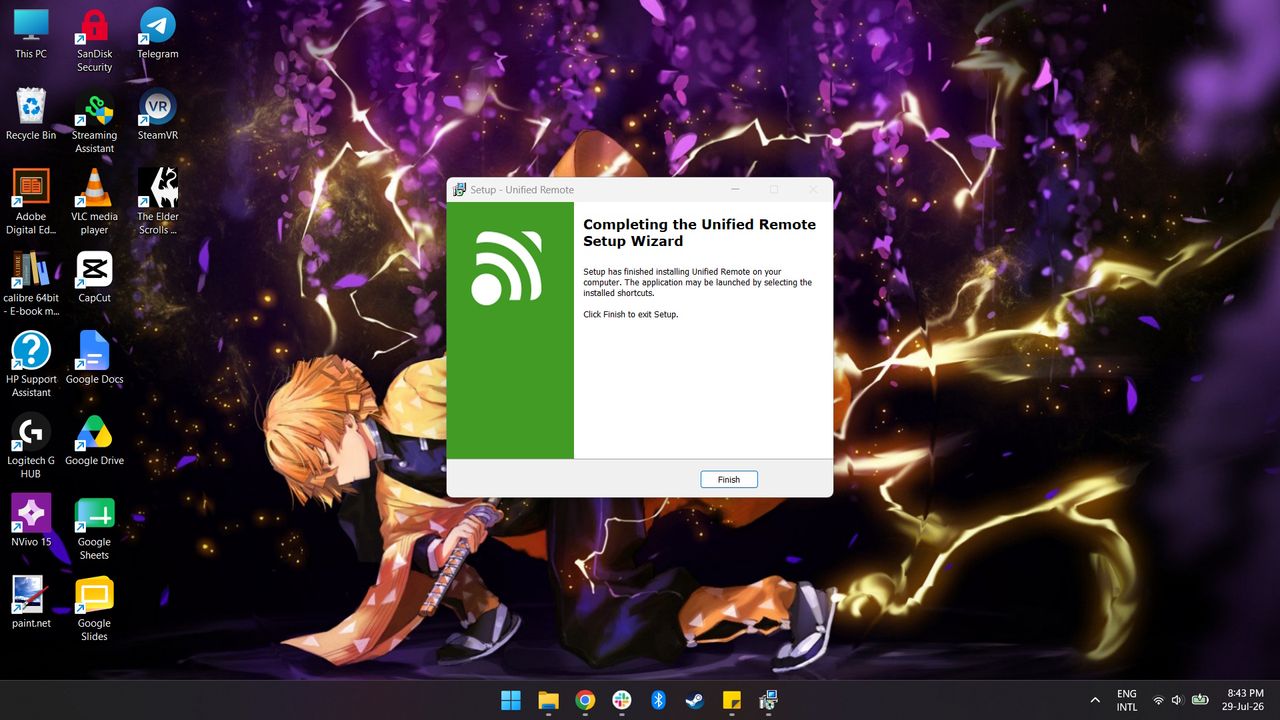Click the Bluetooth taskbar icon

658,700
